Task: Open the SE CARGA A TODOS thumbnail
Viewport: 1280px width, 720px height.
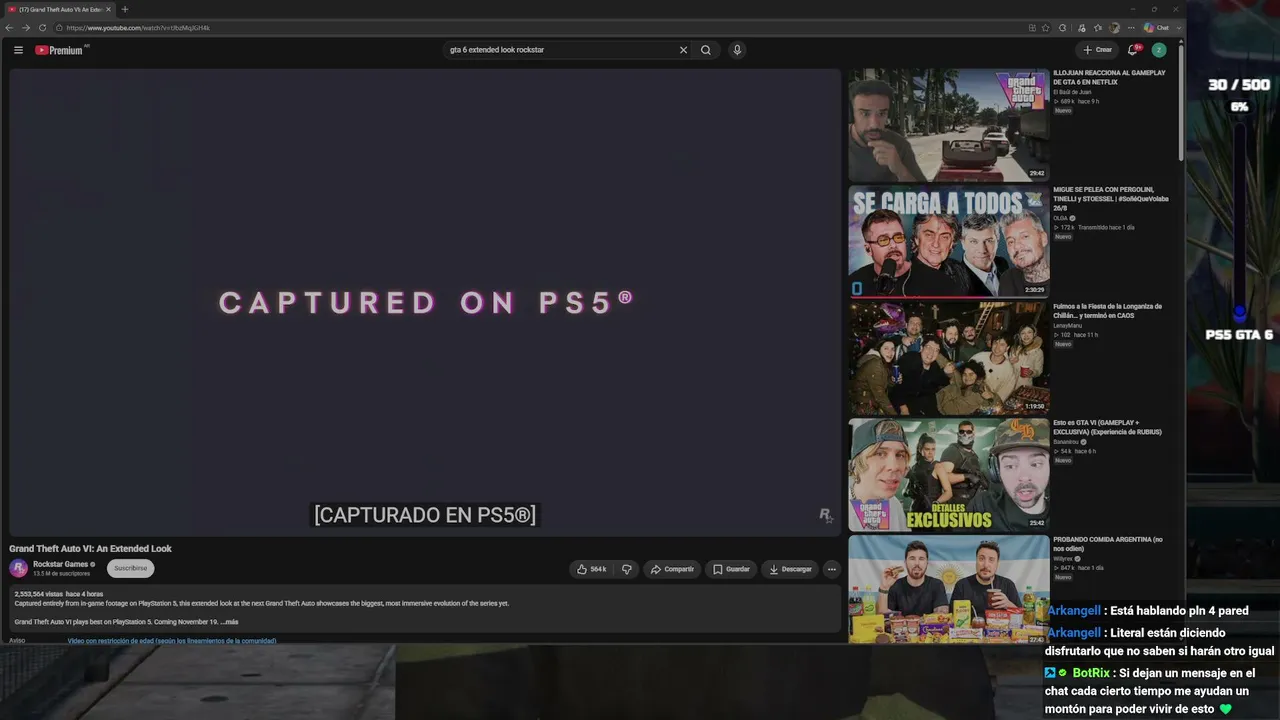Action: click(949, 241)
